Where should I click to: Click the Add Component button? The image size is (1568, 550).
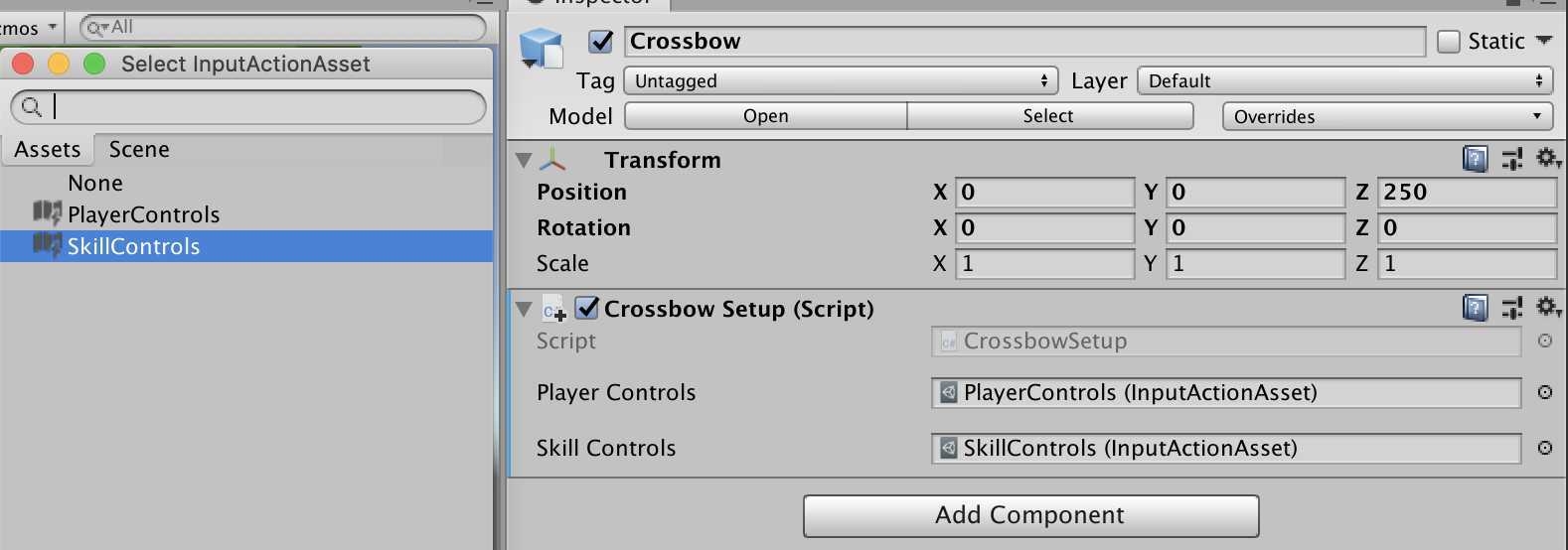tap(1030, 515)
